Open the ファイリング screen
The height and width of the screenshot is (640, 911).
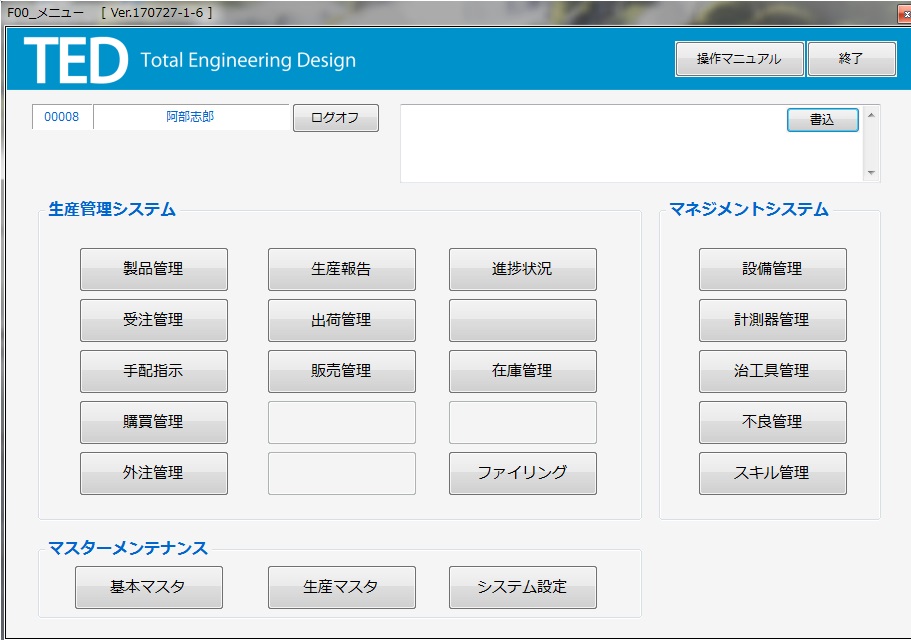tap(522, 473)
